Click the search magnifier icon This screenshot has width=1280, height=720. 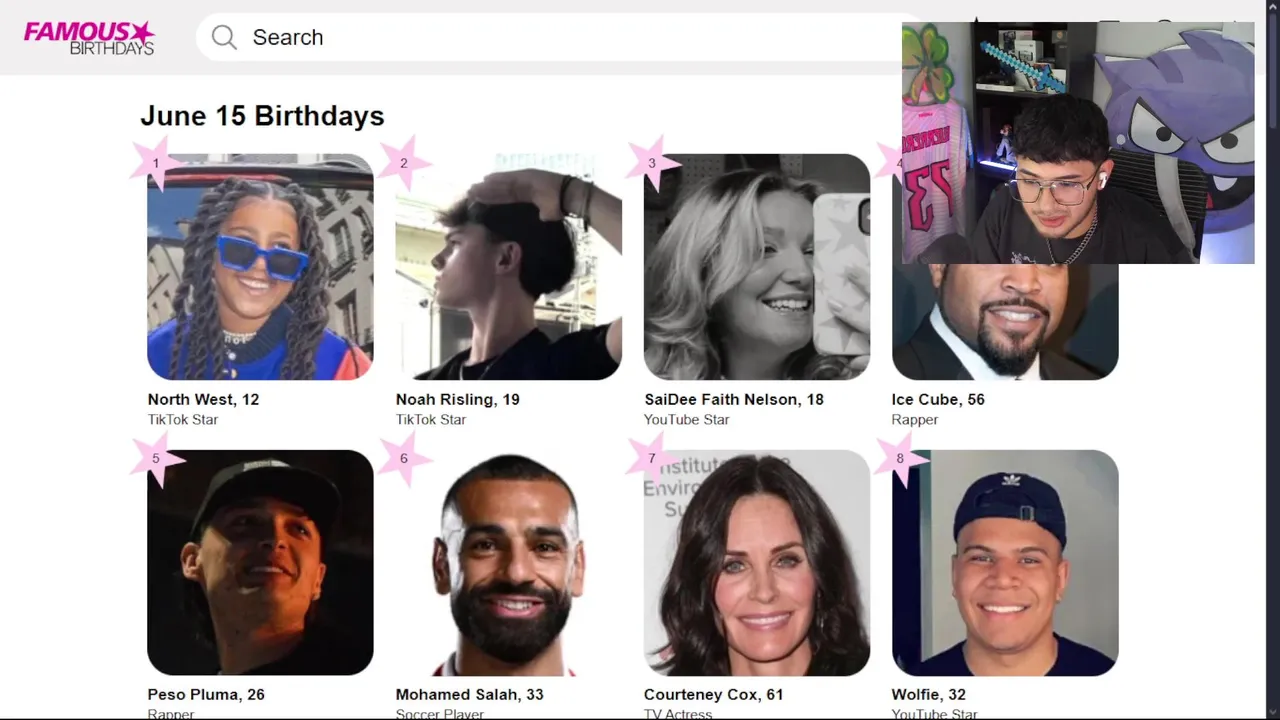(x=224, y=38)
